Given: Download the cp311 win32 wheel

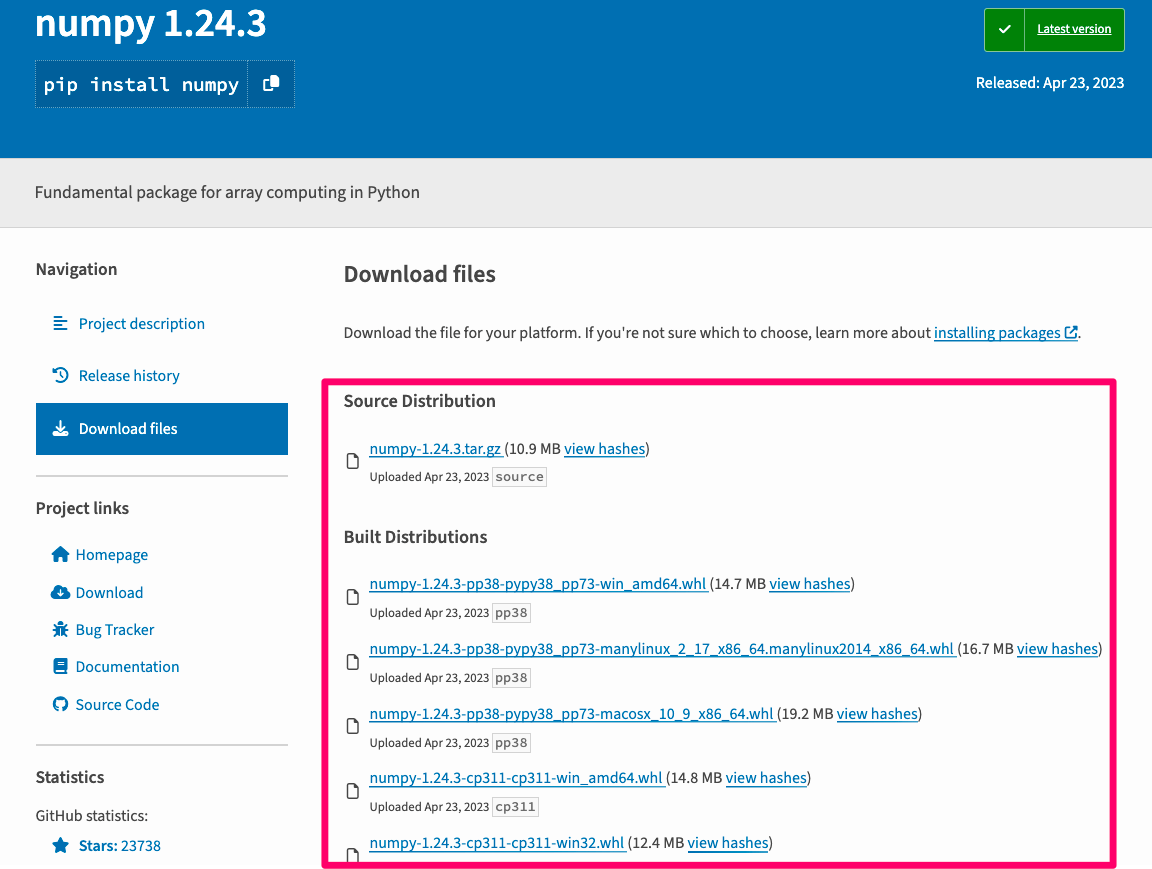Looking at the screenshot, I should [497, 843].
